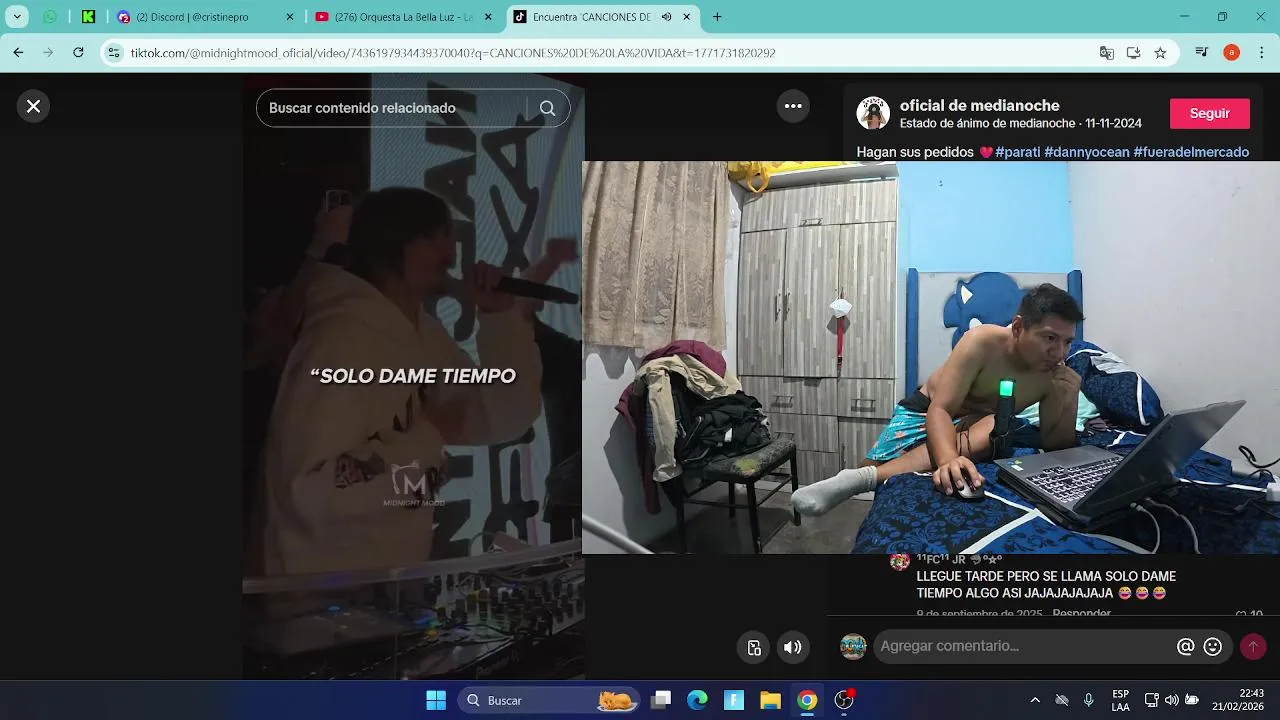Viewport: 1280px width, 720px height.
Task: Click the tiktok.com address bar URL
Action: click(x=453, y=53)
